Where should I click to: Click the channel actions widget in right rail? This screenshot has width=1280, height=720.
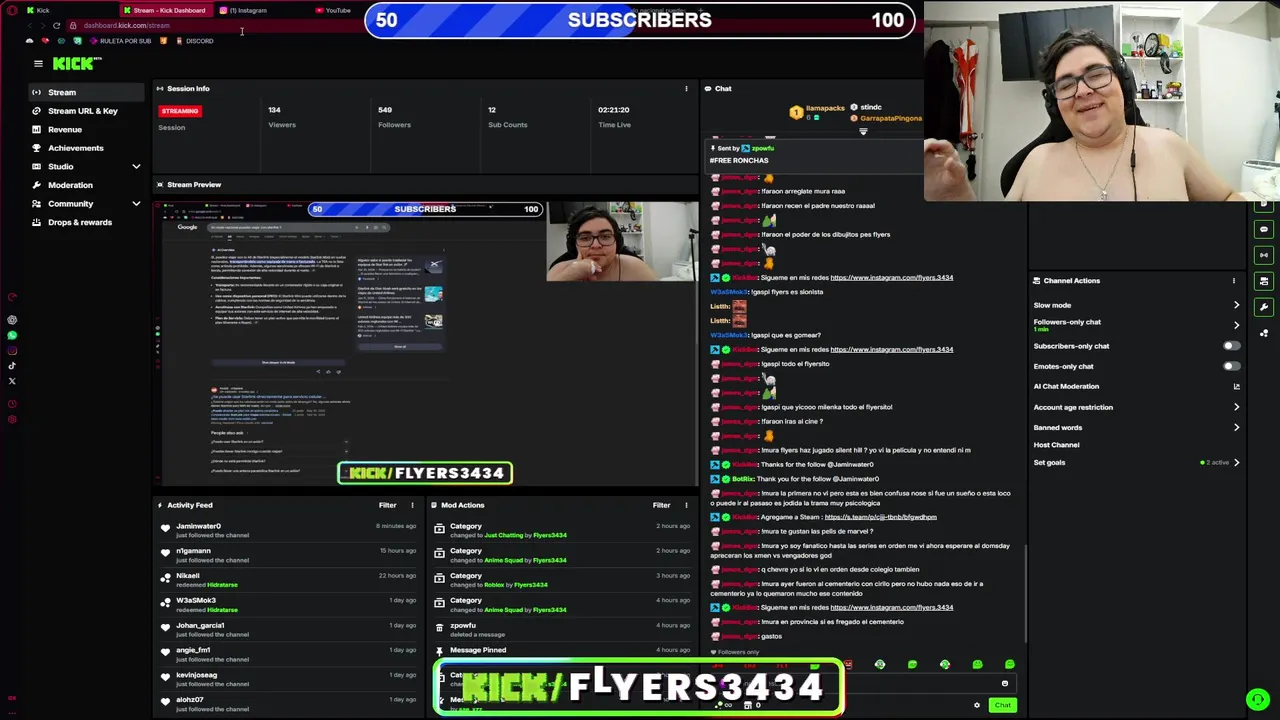[x=1264, y=281]
